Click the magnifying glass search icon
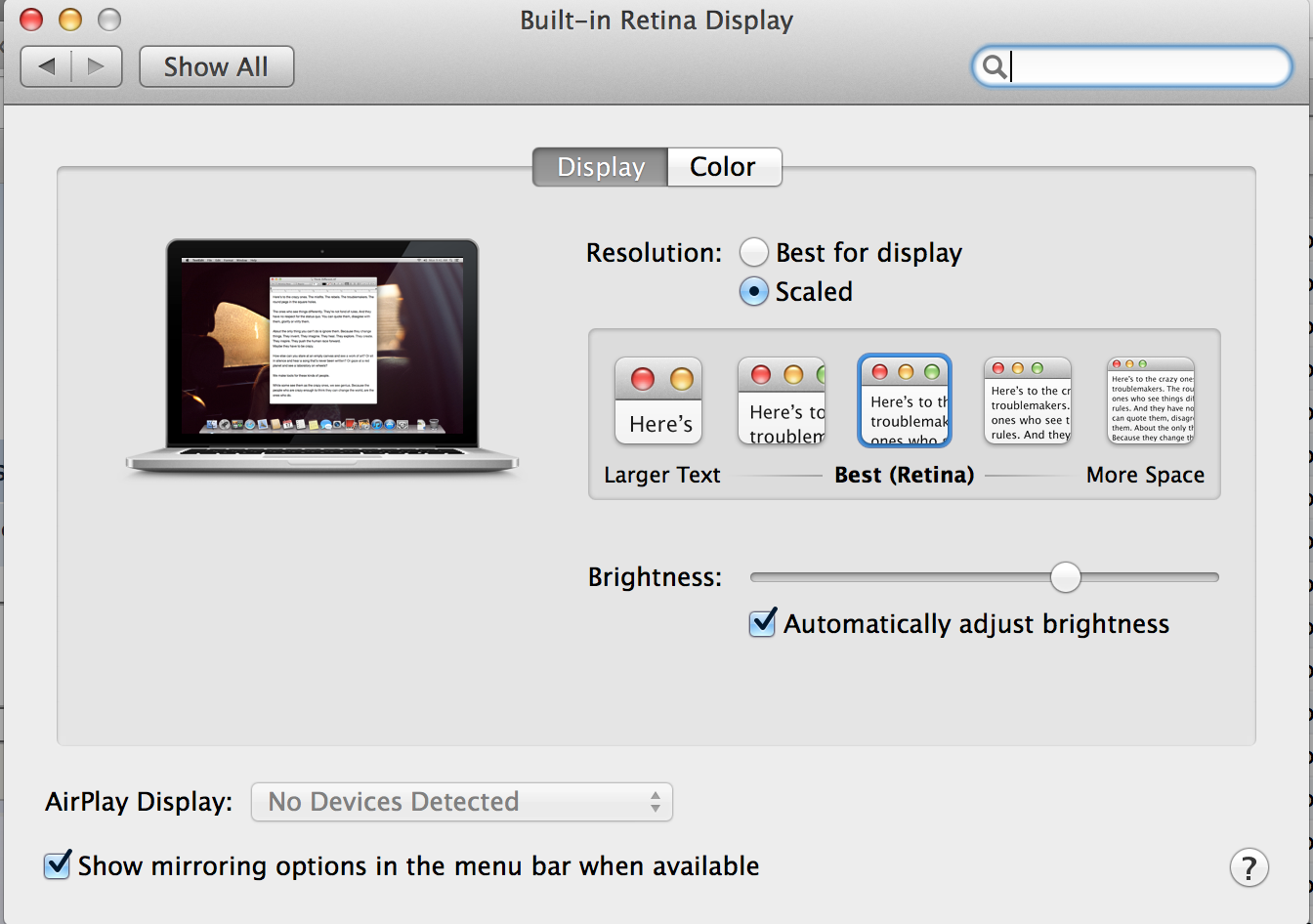The width and height of the screenshot is (1313, 924). [994, 66]
